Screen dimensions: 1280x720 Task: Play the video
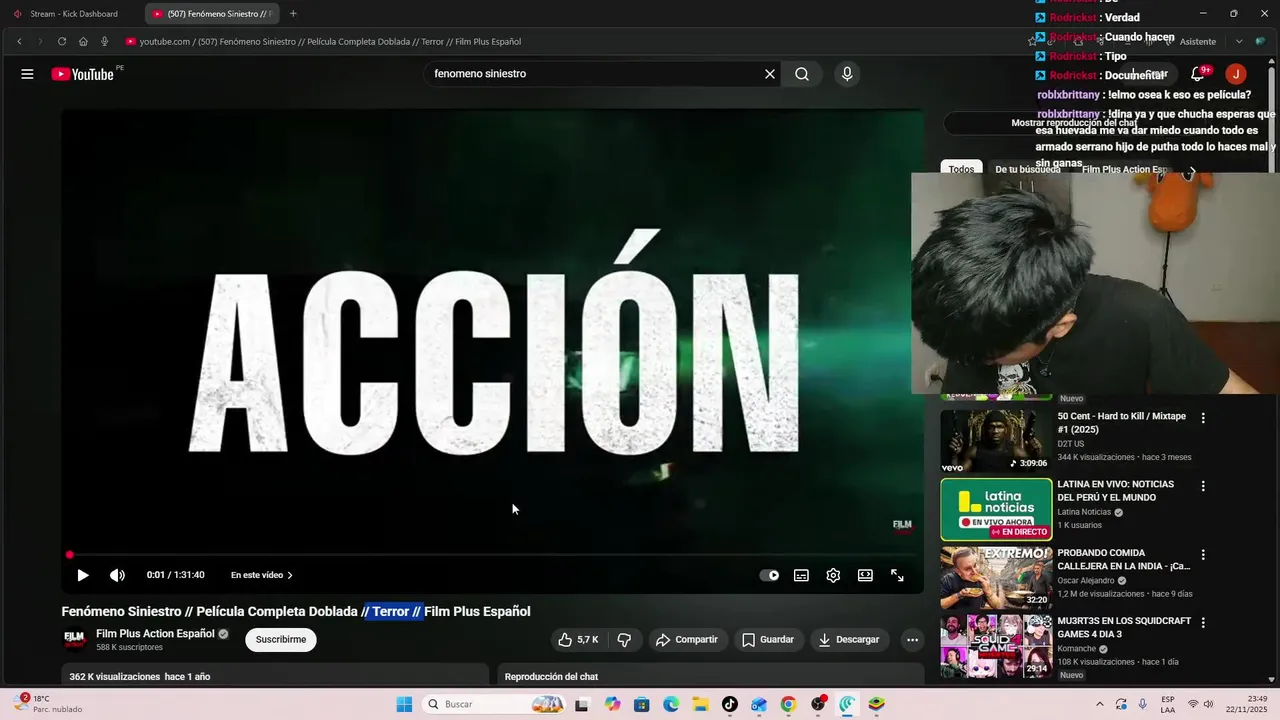tap(83, 575)
